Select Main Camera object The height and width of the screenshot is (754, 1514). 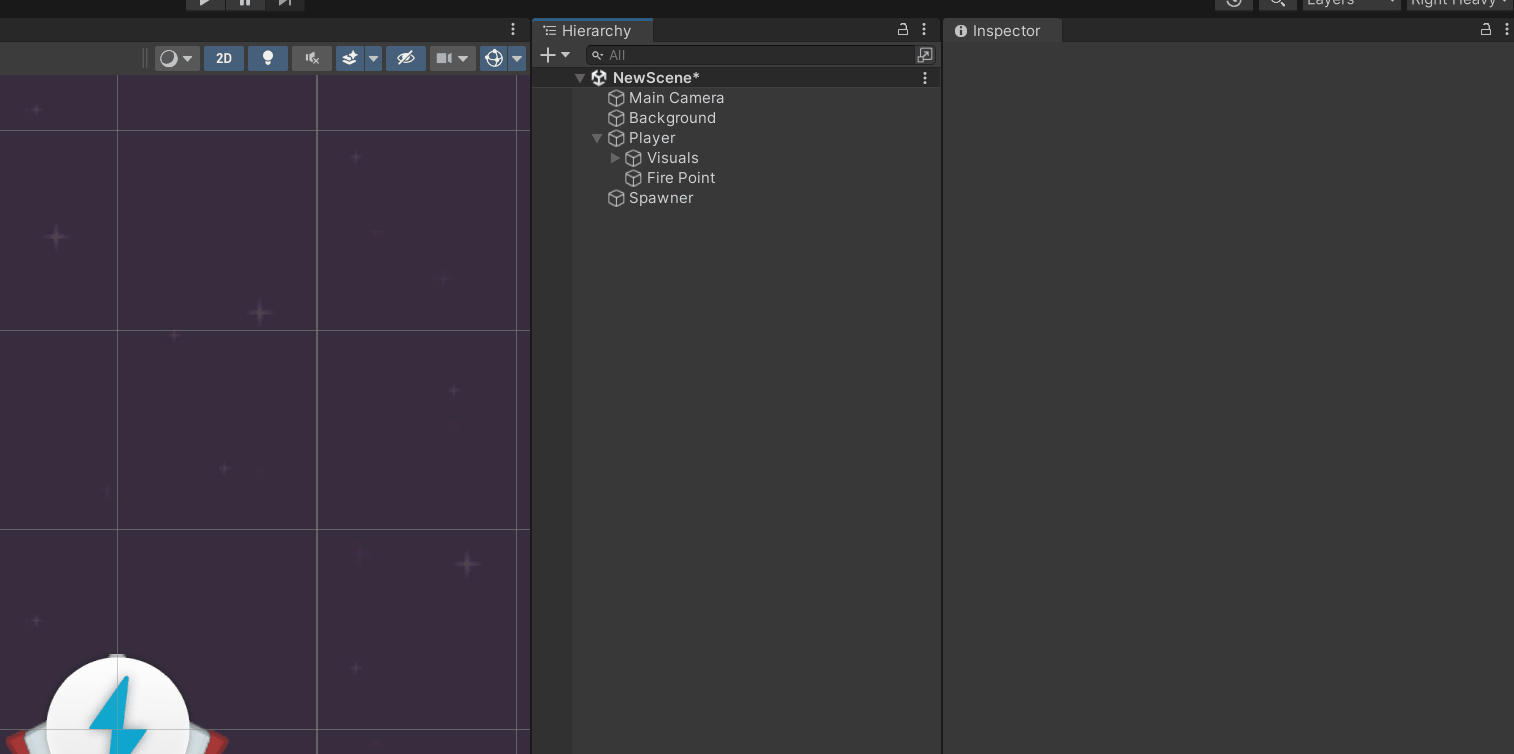[676, 98]
